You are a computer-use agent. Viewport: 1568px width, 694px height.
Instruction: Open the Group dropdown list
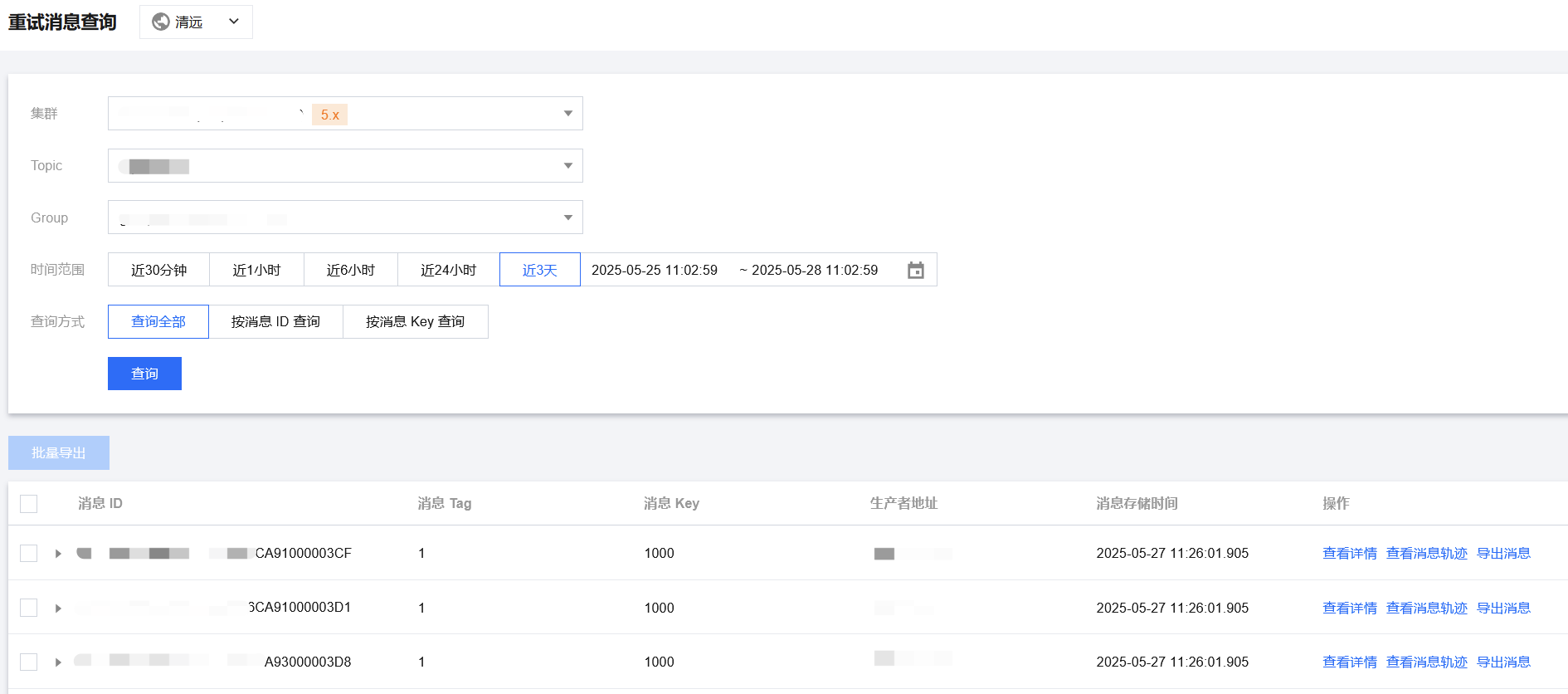coord(567,217)
